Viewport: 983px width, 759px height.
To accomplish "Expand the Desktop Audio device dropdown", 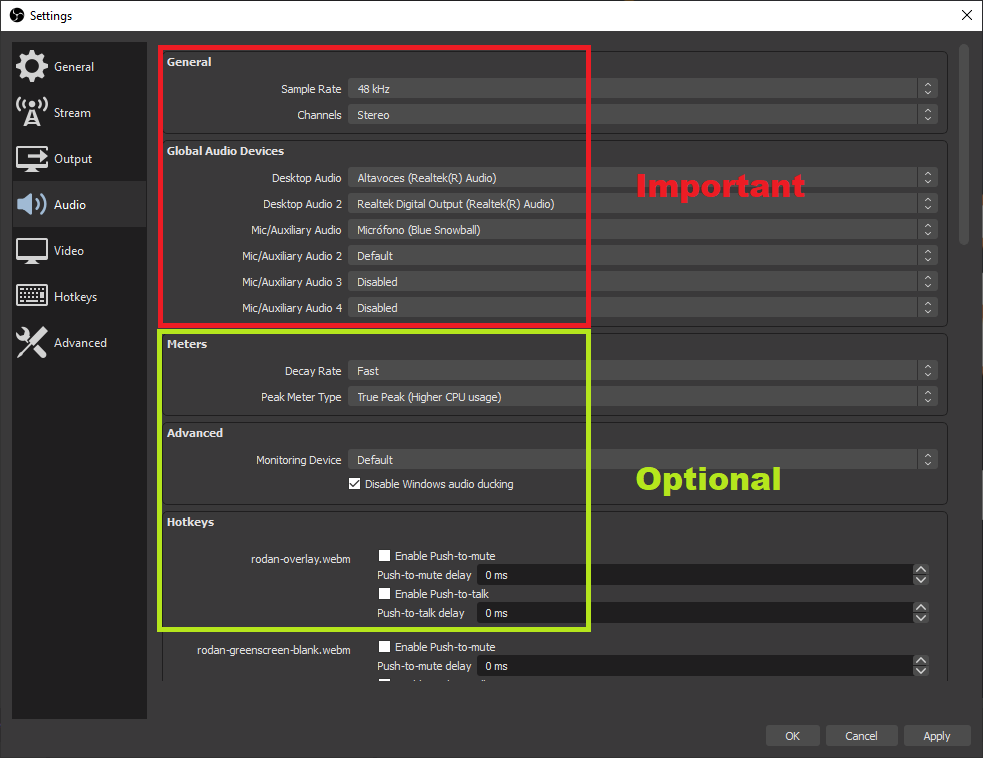I will click(642, 178).
